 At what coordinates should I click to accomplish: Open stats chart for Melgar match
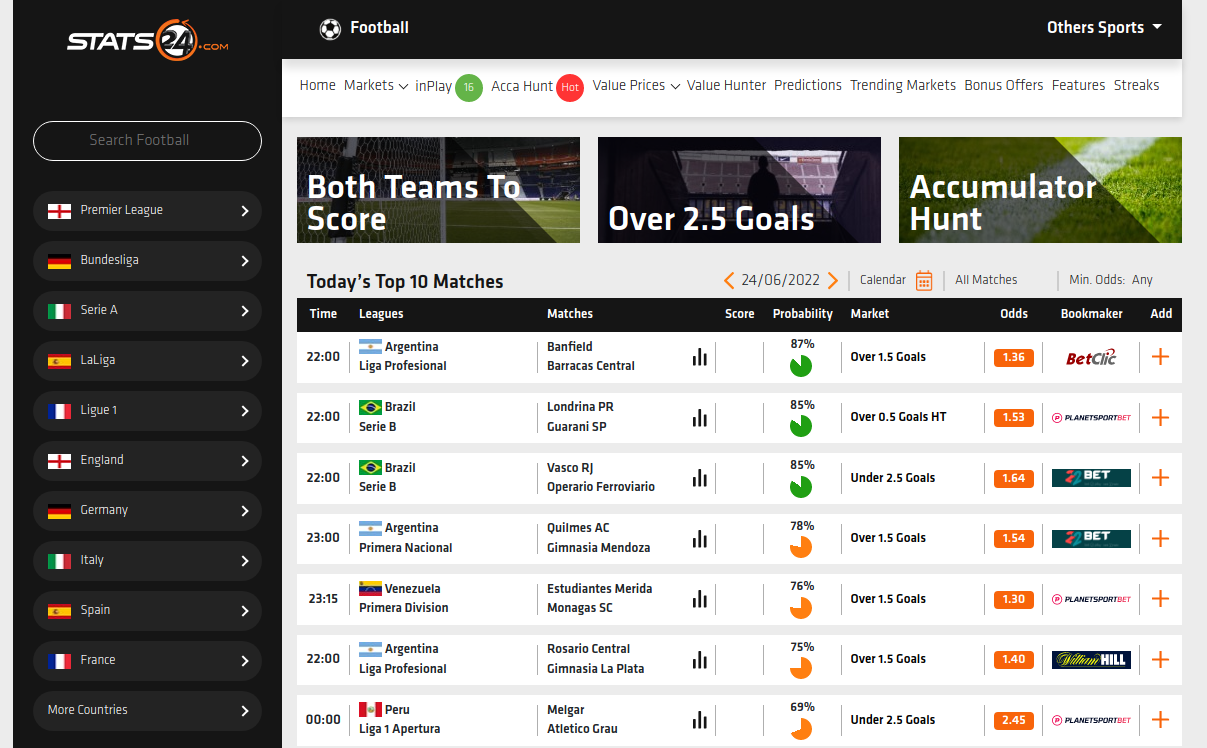tap(700, 720)
